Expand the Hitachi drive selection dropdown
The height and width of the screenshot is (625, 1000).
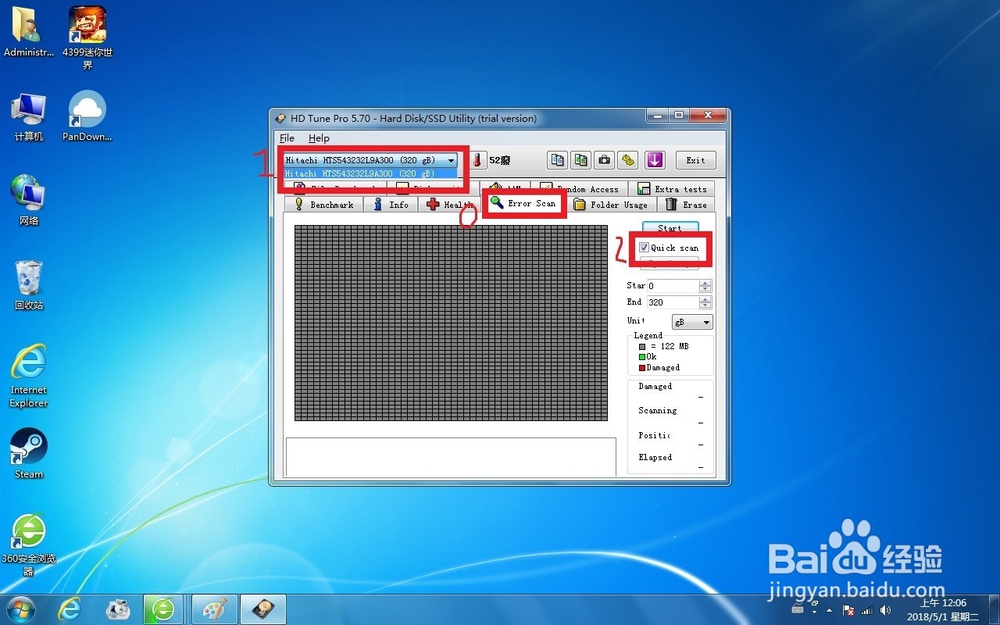coord(451,160)
